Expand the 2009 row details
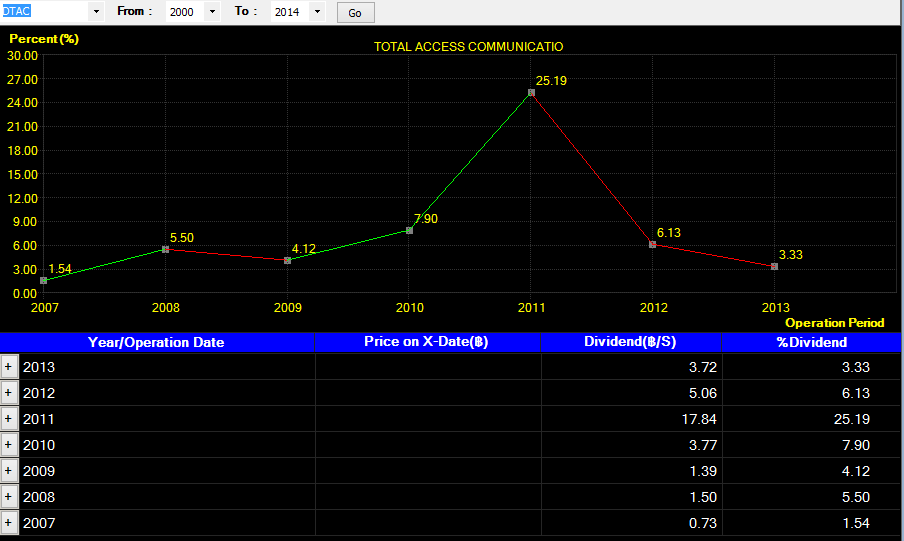This screenshot has height=541, width=904. click(x=9, y=471)
